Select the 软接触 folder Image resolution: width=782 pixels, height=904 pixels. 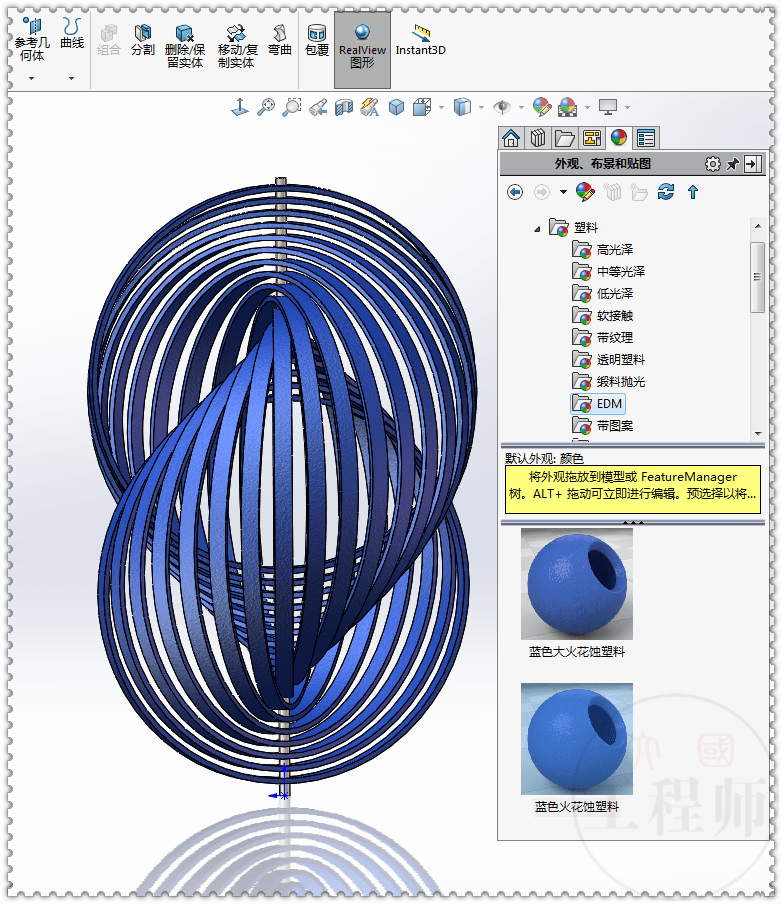click(x=603, y=315)
